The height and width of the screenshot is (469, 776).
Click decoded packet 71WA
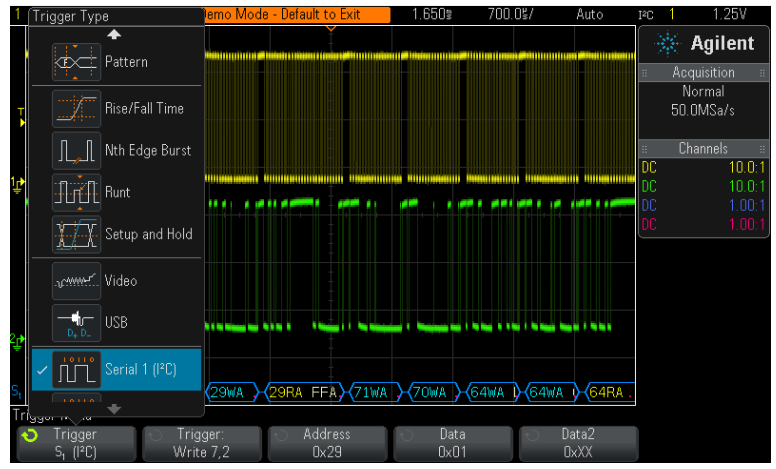[376, 393]
